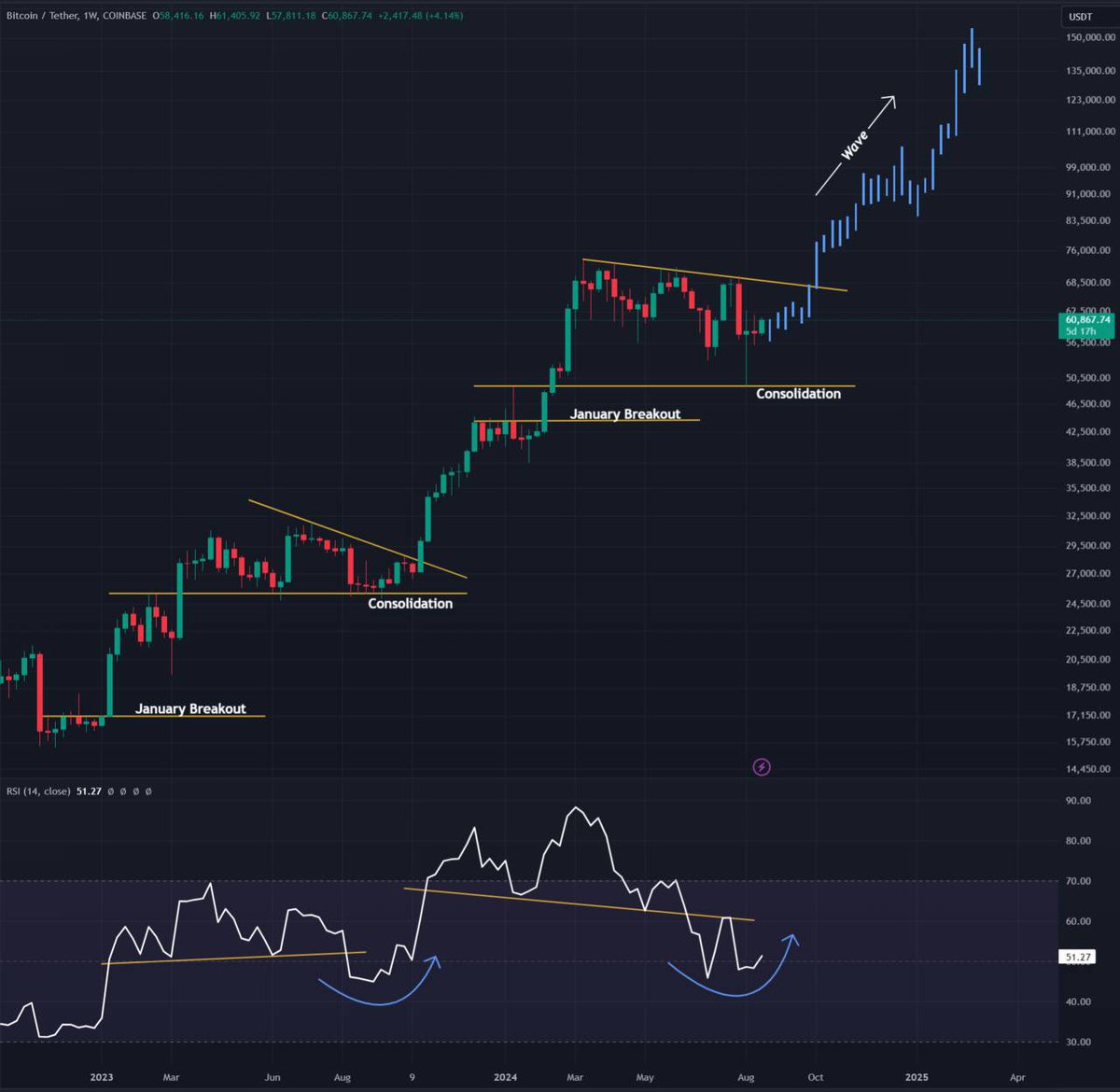Click the low price value L57,811.18
This screenshot has width=1120, height=1092.
(291, 16)
